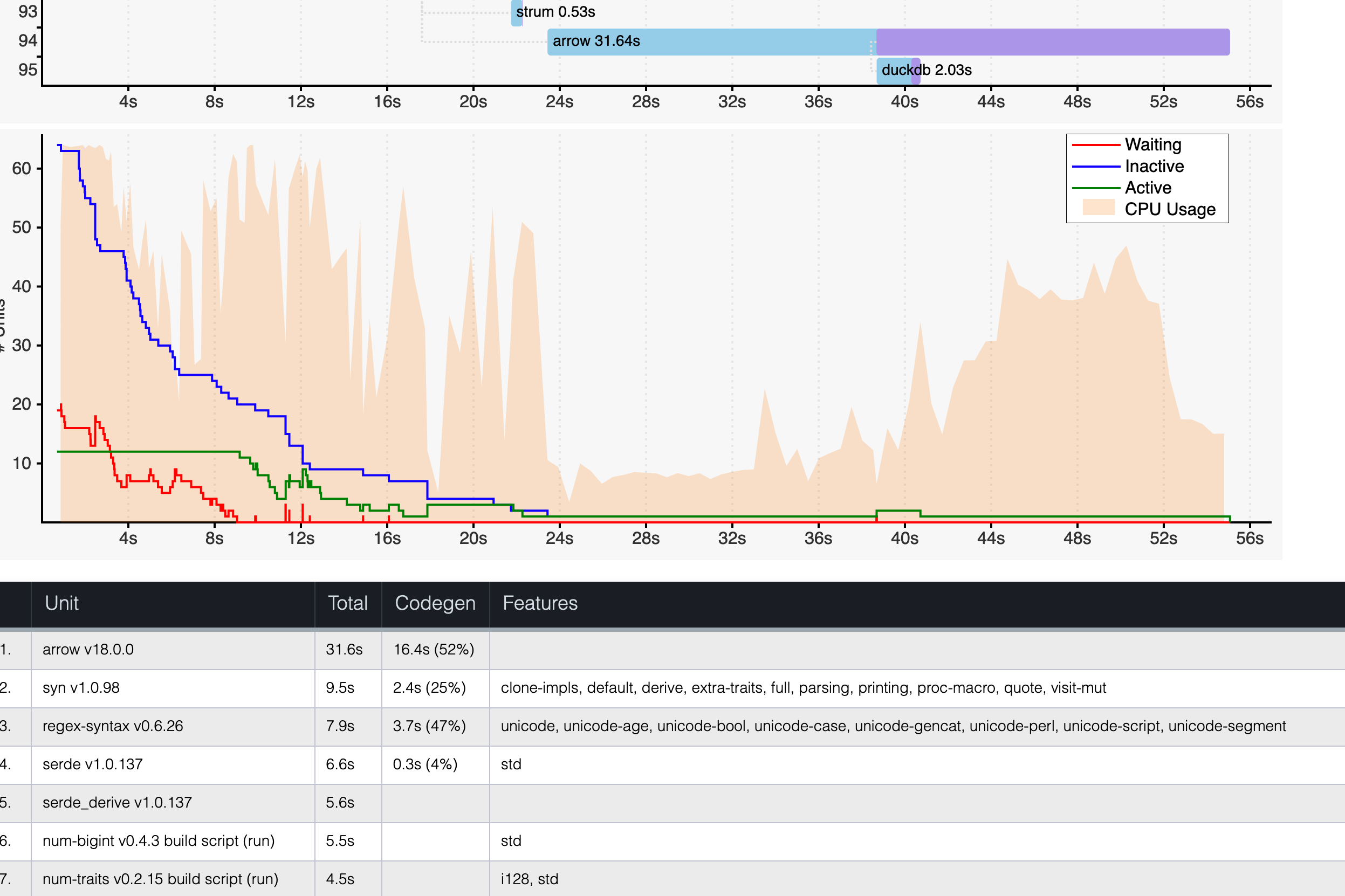Click the Features column header
Screen dimensions: 1345x896
(x=540, y=603)
